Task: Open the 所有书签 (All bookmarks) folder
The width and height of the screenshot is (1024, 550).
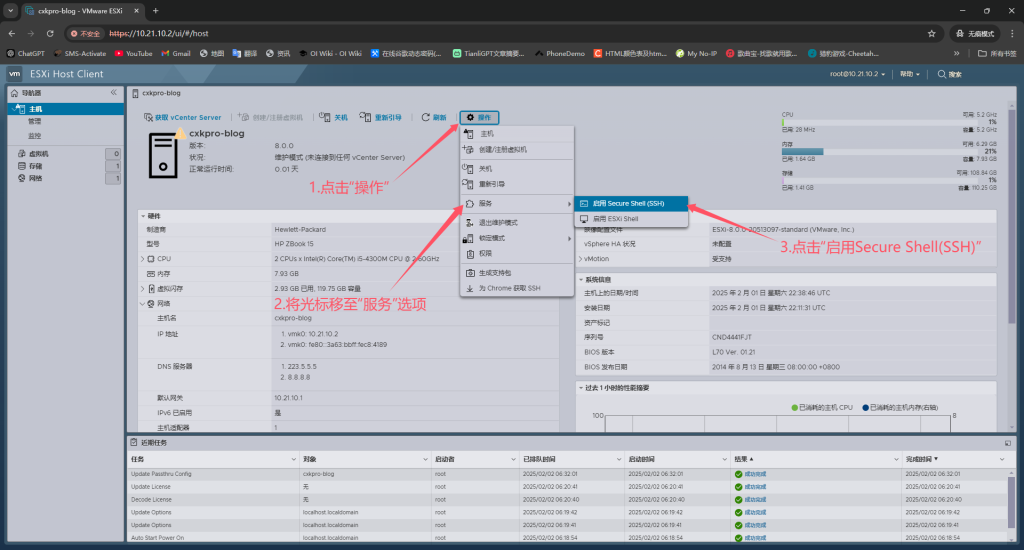Action: coord(997,54)
